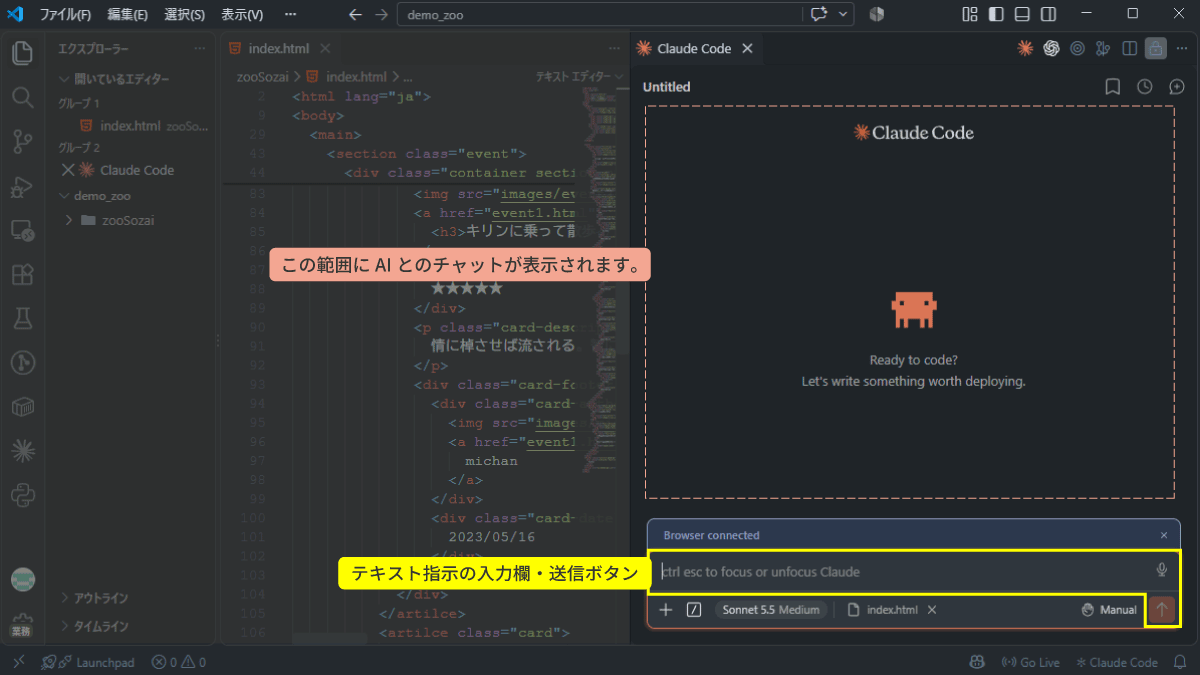Open the Source Control view

coord(22,141)
